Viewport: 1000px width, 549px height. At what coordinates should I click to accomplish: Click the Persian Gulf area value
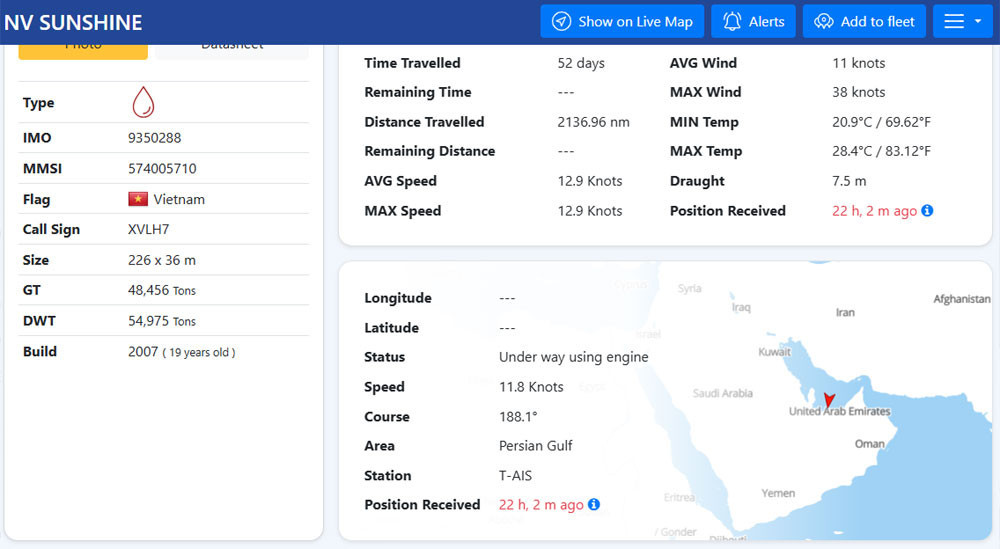(x=536, y=446)
